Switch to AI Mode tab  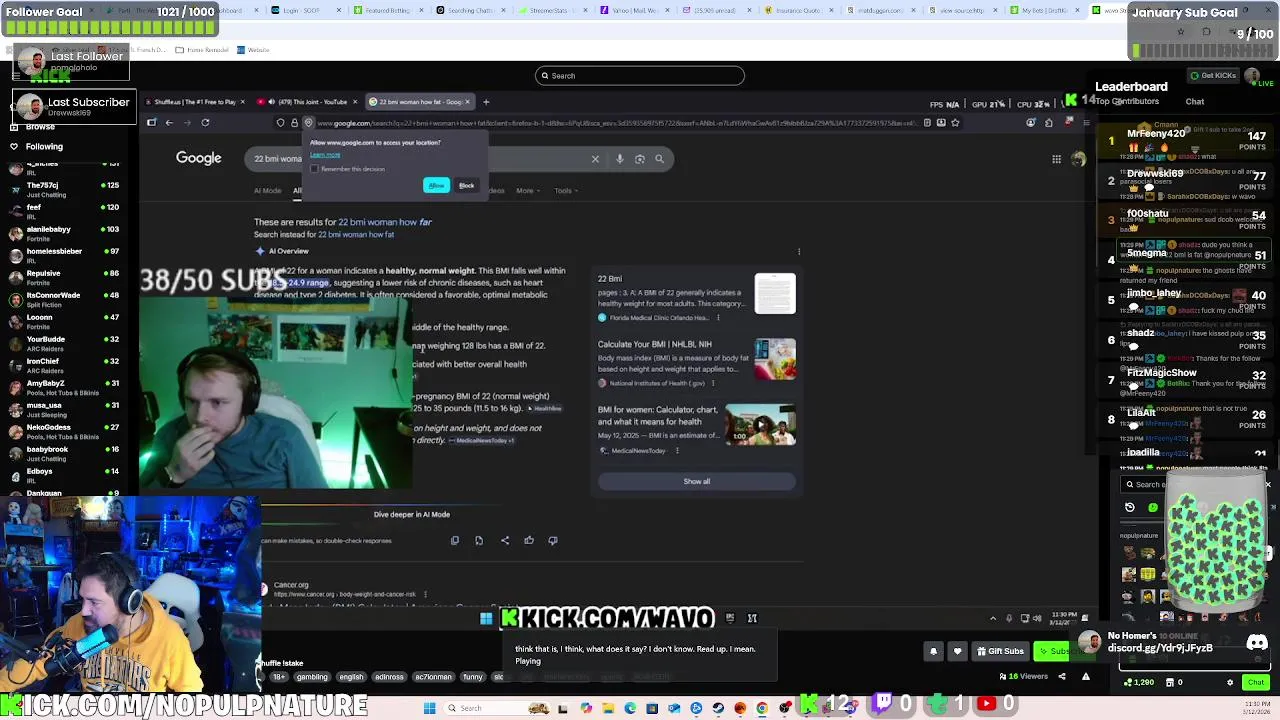pos(267,190)
